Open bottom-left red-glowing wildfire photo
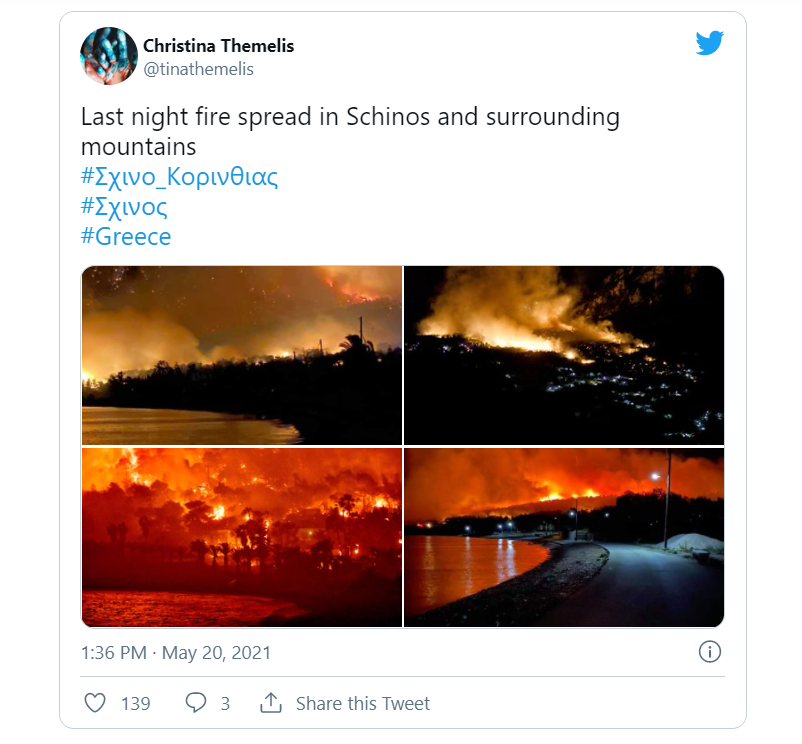The height and width of the screenshot is (744, 802). [x=241, y=537]
